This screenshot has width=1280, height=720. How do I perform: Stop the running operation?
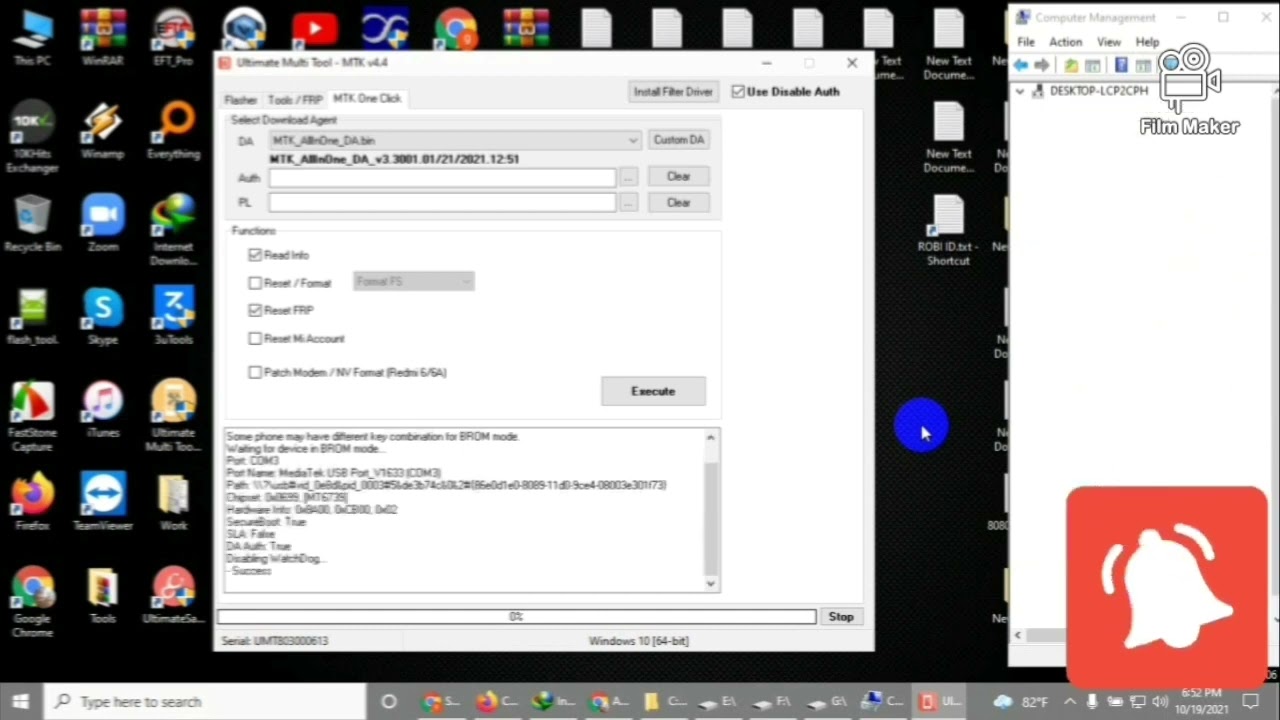click(841, 617)
